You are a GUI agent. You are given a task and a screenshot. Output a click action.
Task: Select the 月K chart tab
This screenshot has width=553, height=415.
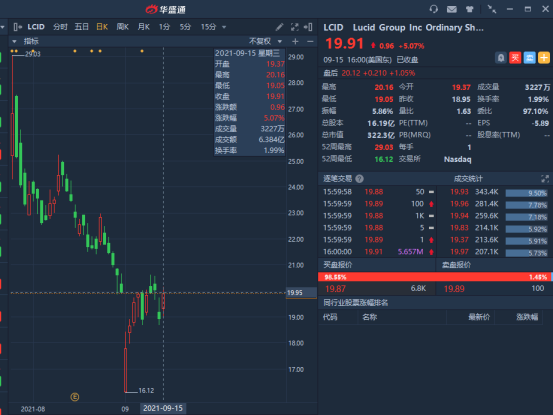coord(144,27)
